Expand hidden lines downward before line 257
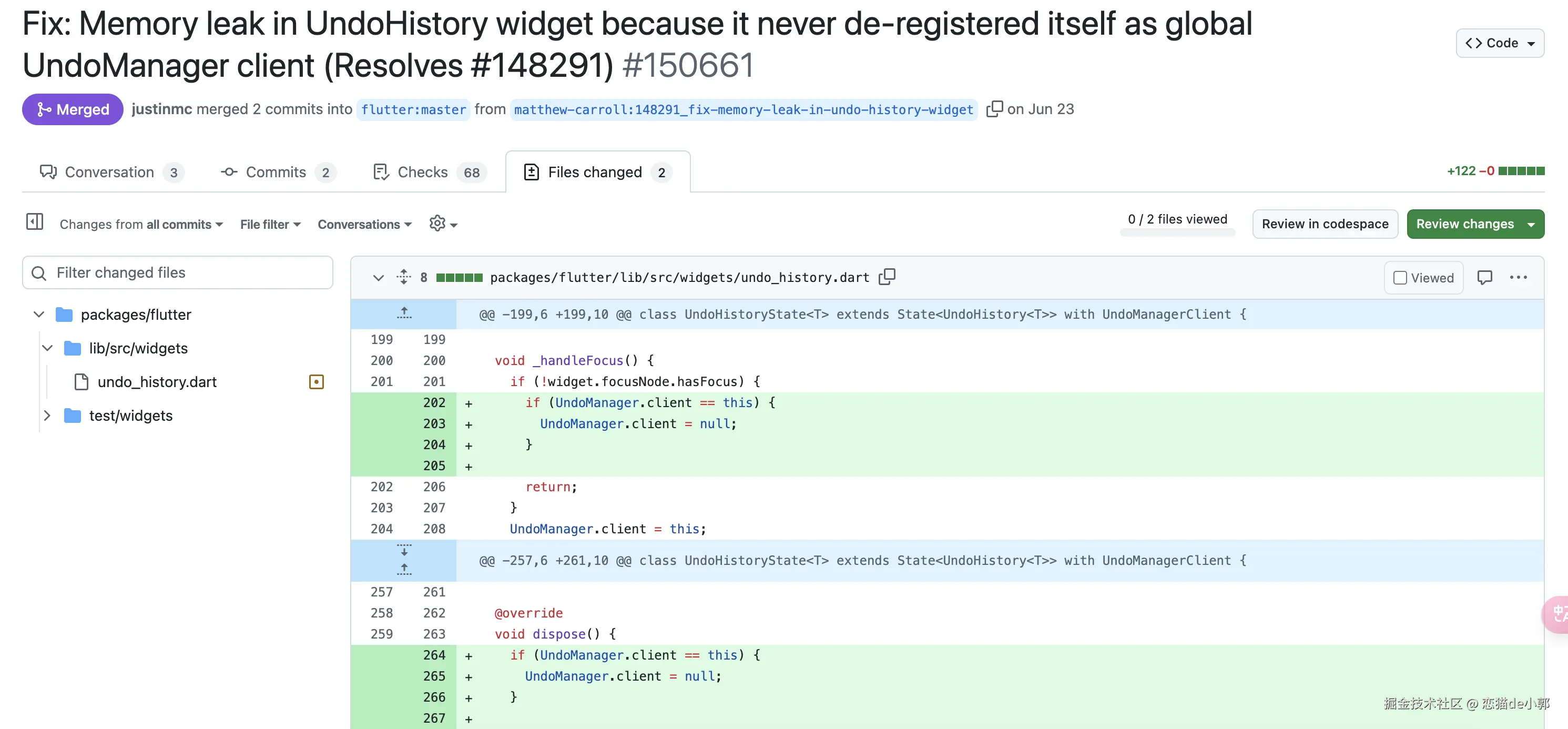This screenshot has width=1568, height=729. click(x=403, y=551)
